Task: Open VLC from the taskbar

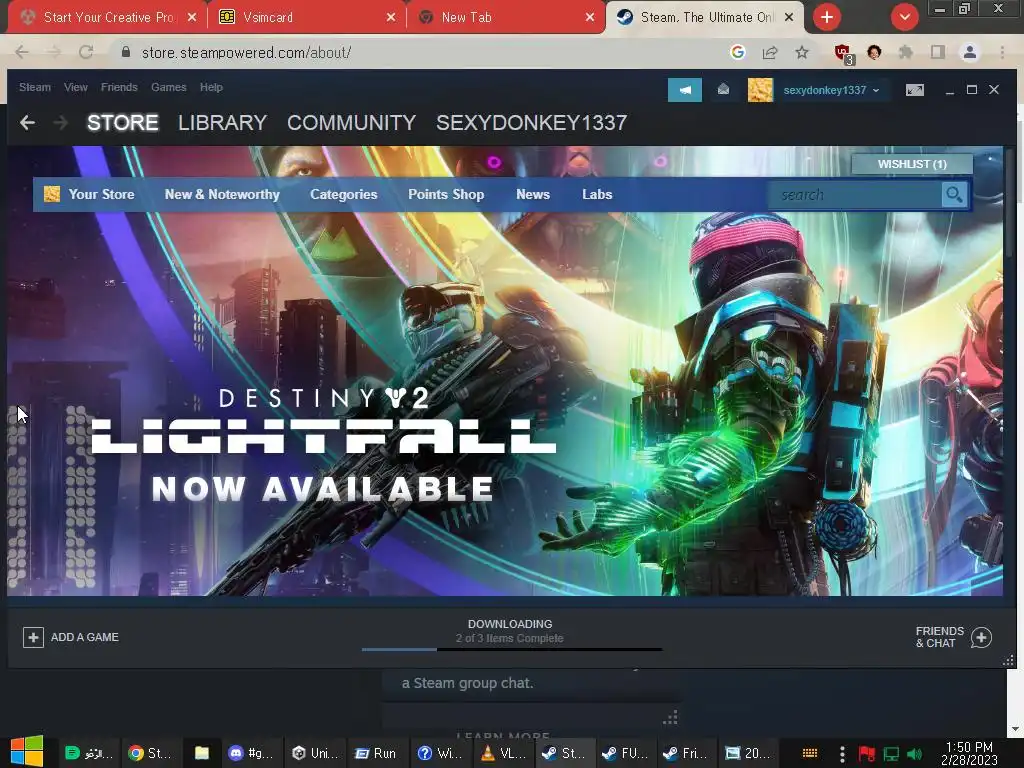Action: tap(504, 753)
